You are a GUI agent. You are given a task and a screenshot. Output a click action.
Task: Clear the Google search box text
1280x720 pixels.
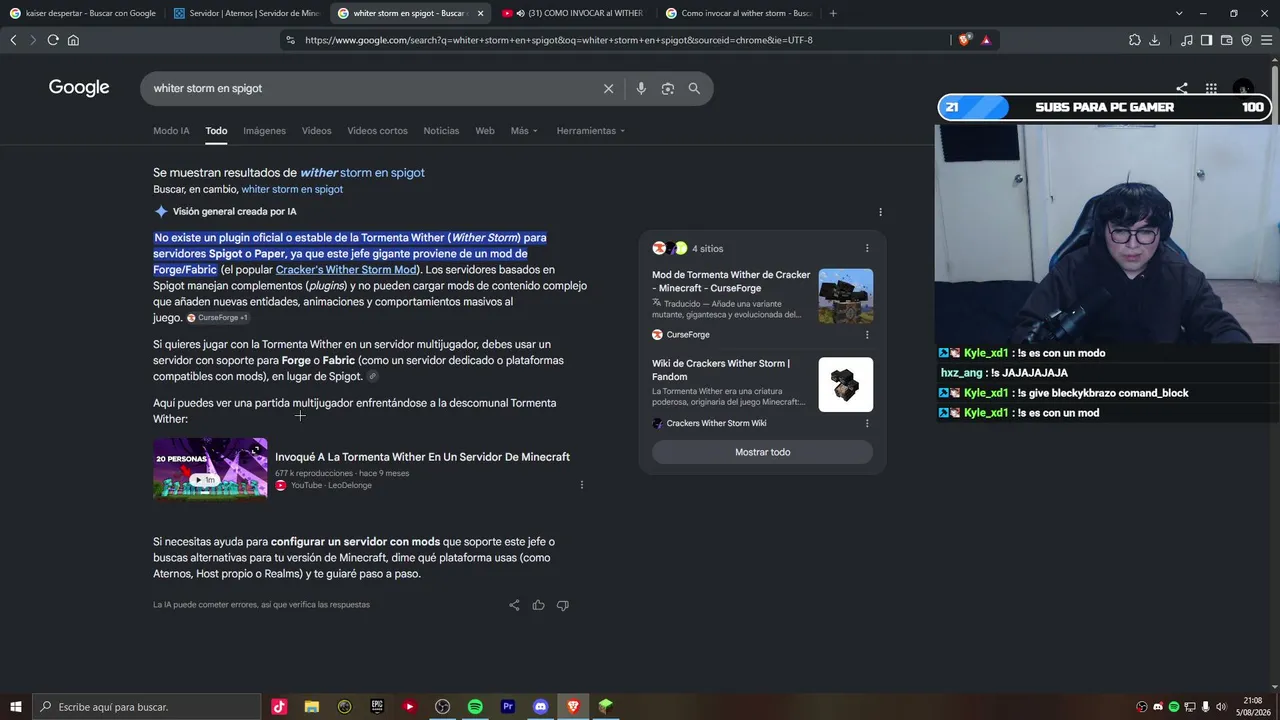coord(608,88)
